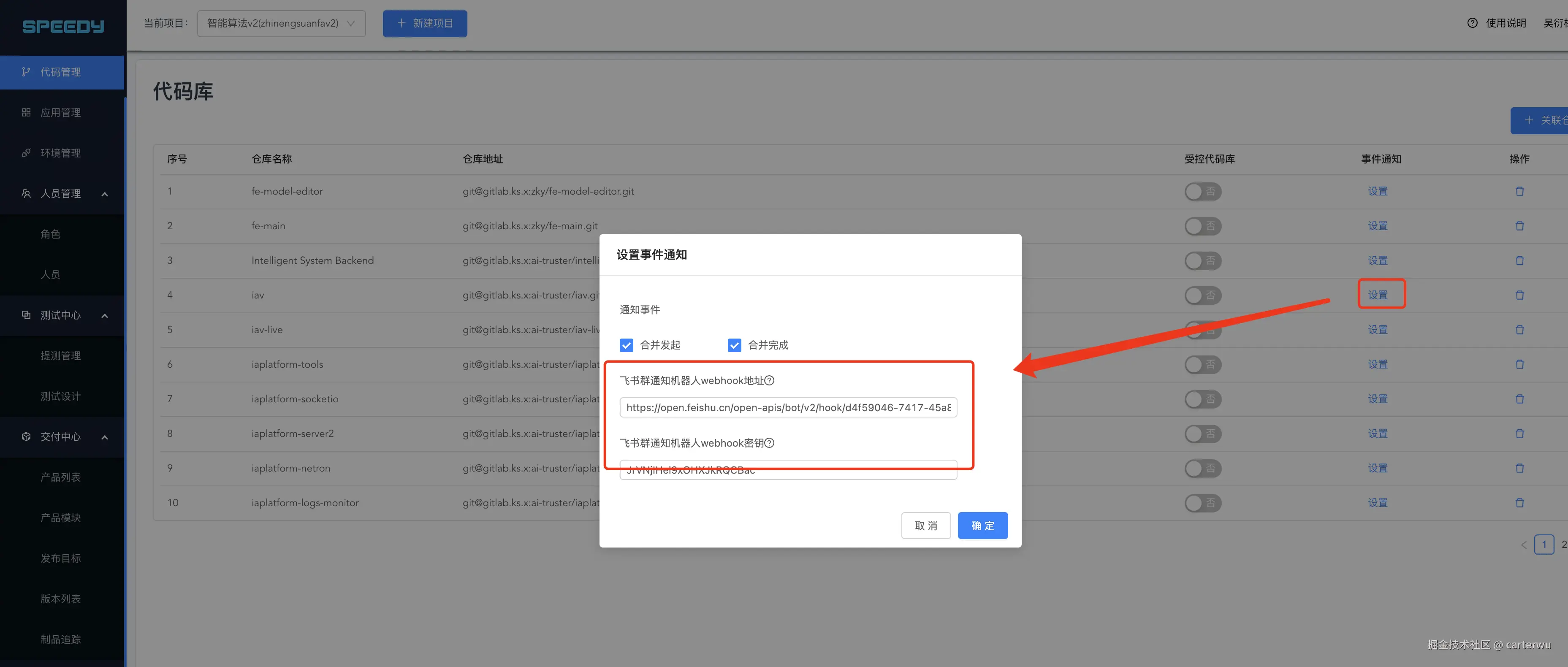
Task: Click delete icon for fe-model-editor row
Action: pyautogui.click(x=1519, y=191)
